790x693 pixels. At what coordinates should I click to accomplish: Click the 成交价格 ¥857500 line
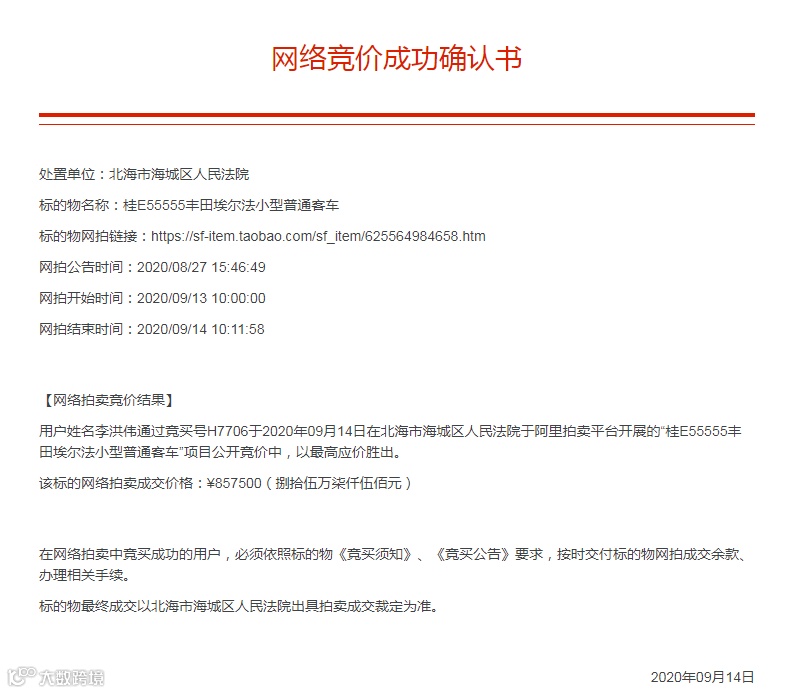pos(226,483)
